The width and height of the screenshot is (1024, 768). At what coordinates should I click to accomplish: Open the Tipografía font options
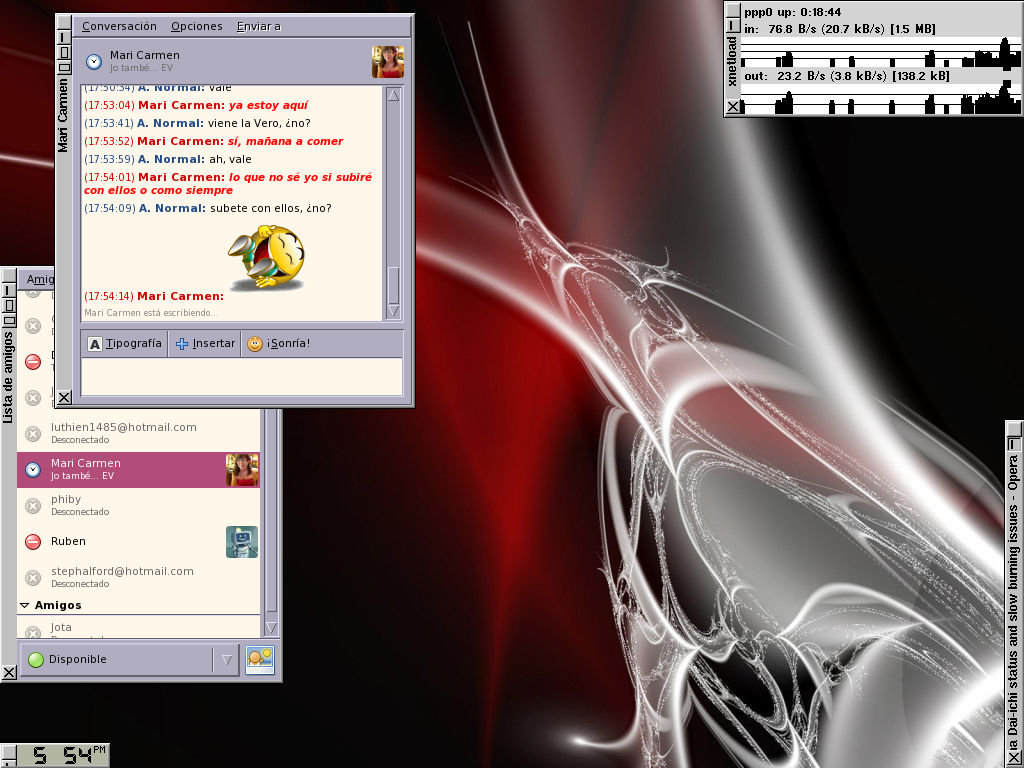(125, 344)
